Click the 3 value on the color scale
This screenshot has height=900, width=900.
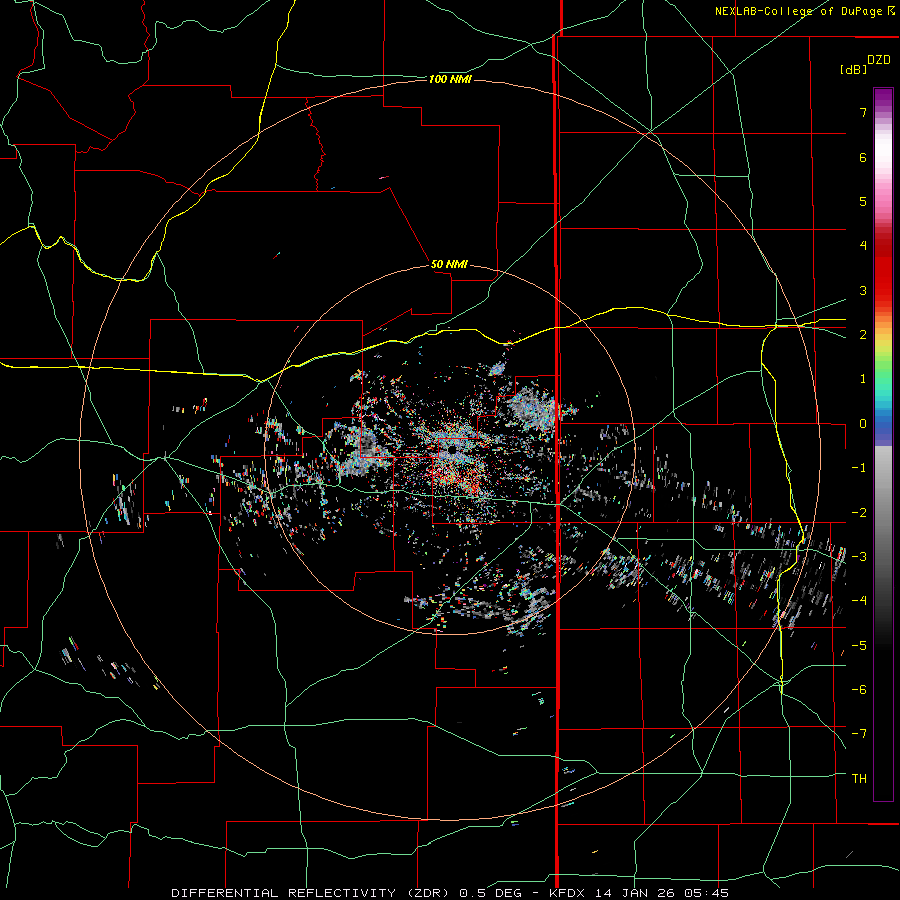(863, 290)
